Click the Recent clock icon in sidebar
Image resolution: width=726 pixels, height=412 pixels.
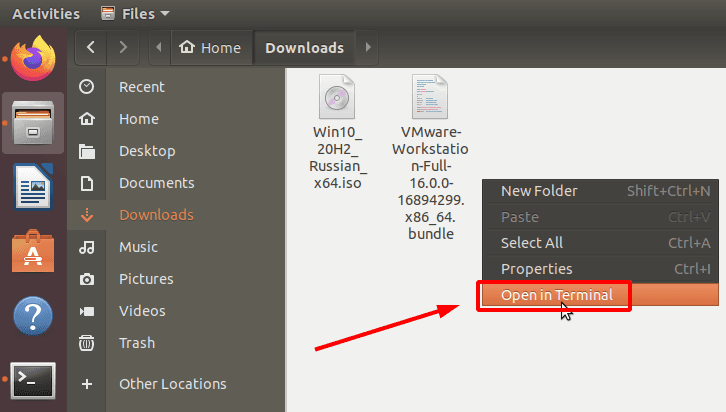[x=87, y=87]
